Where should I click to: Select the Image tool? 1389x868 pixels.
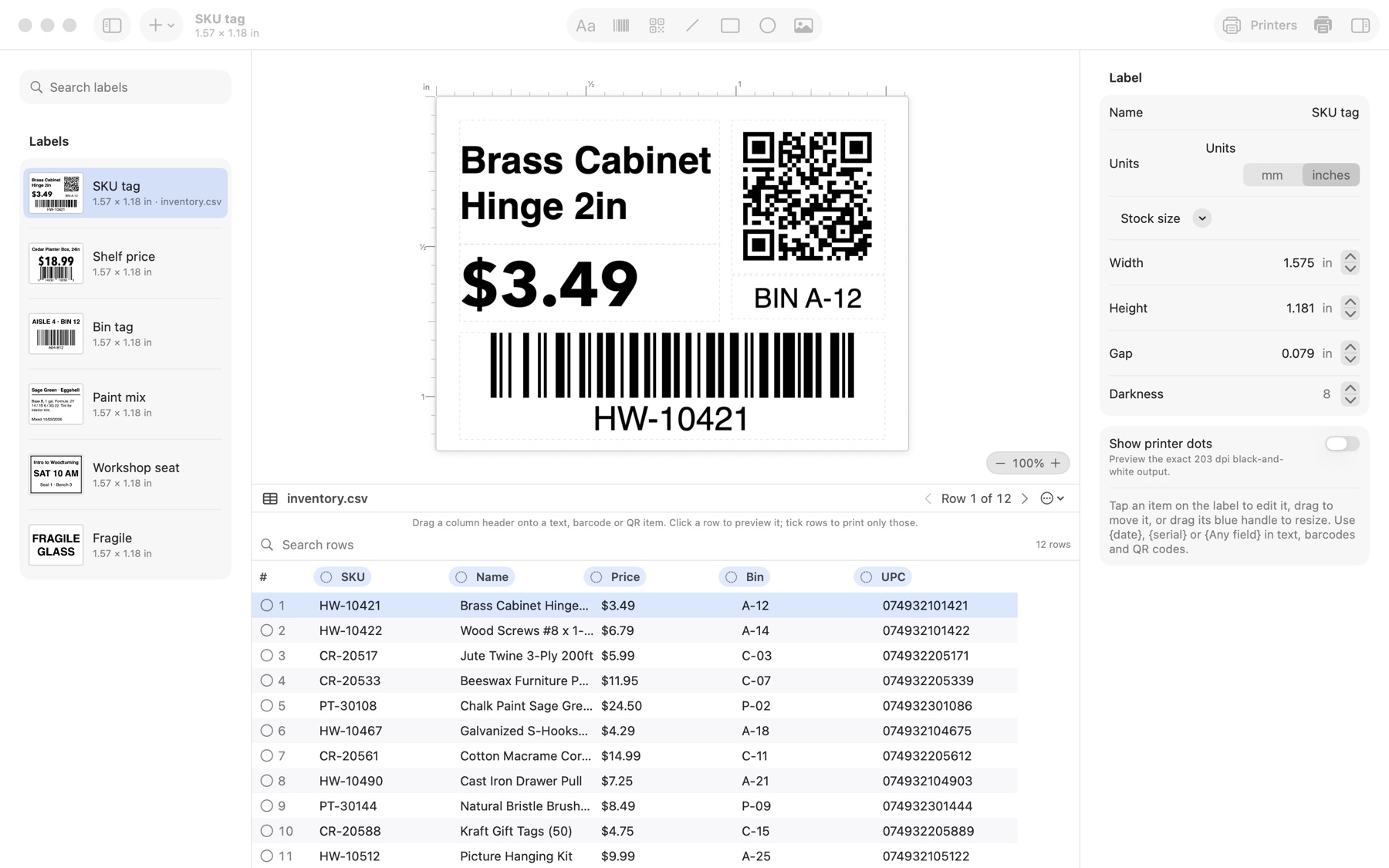click(803, 25)
